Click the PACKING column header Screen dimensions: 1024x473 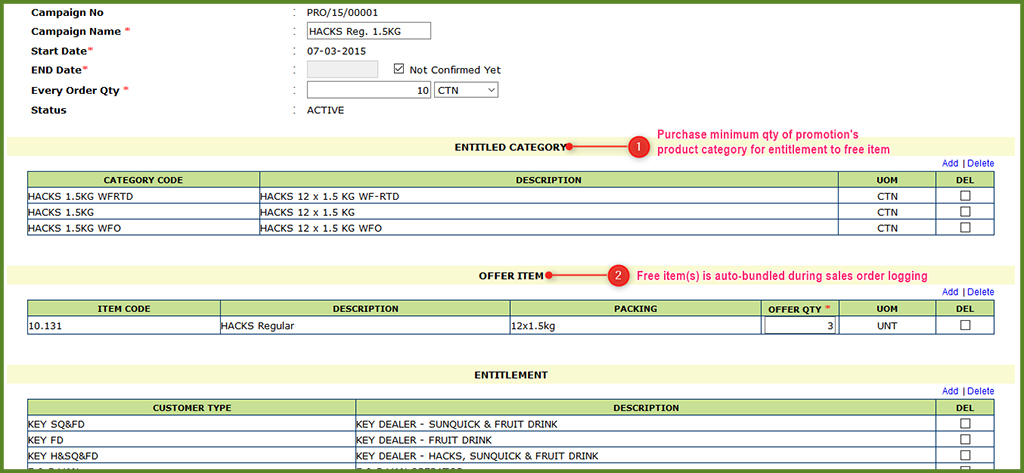636,308
